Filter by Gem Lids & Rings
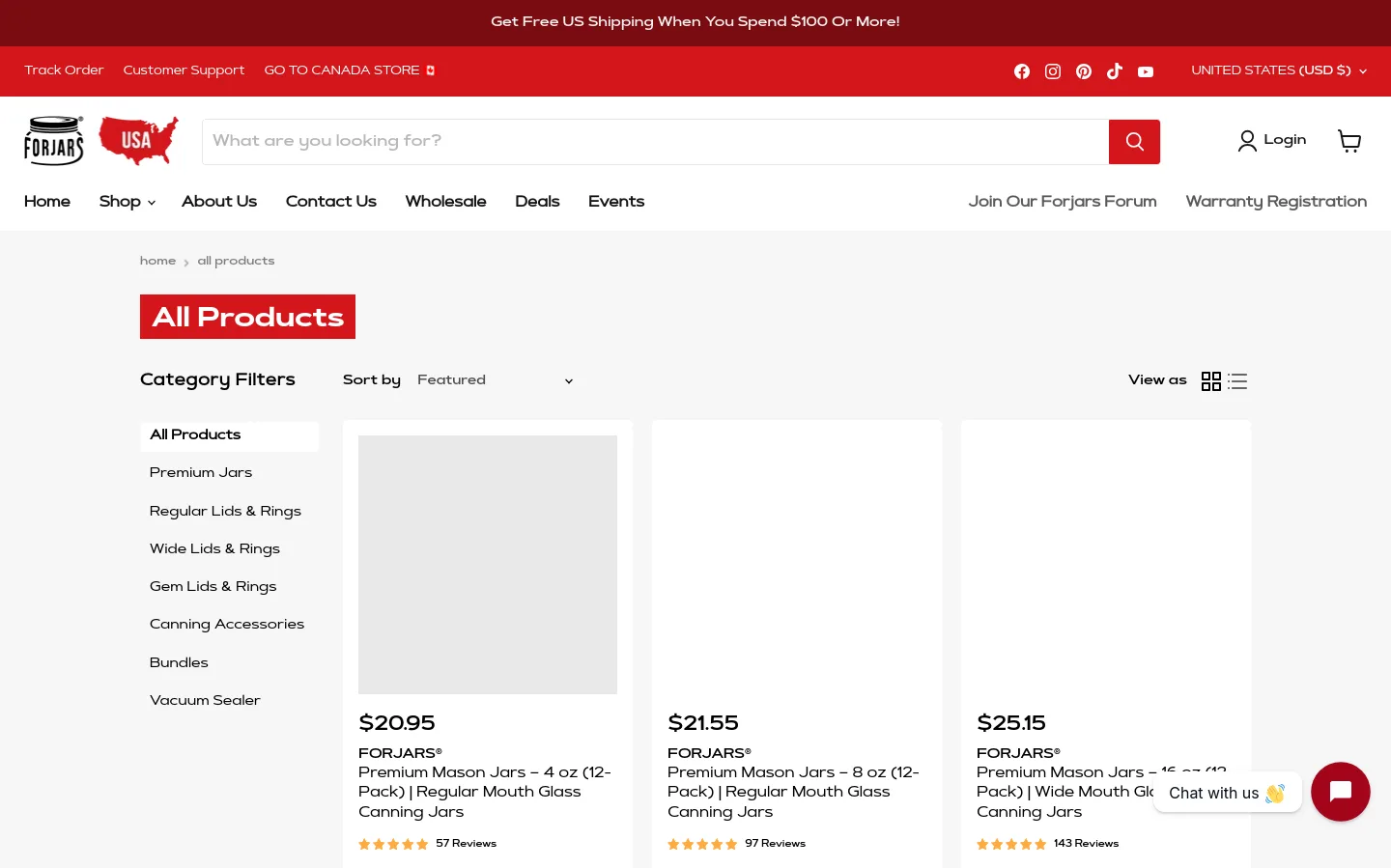This screenshot has width=1391, height=868. (213, 586)
